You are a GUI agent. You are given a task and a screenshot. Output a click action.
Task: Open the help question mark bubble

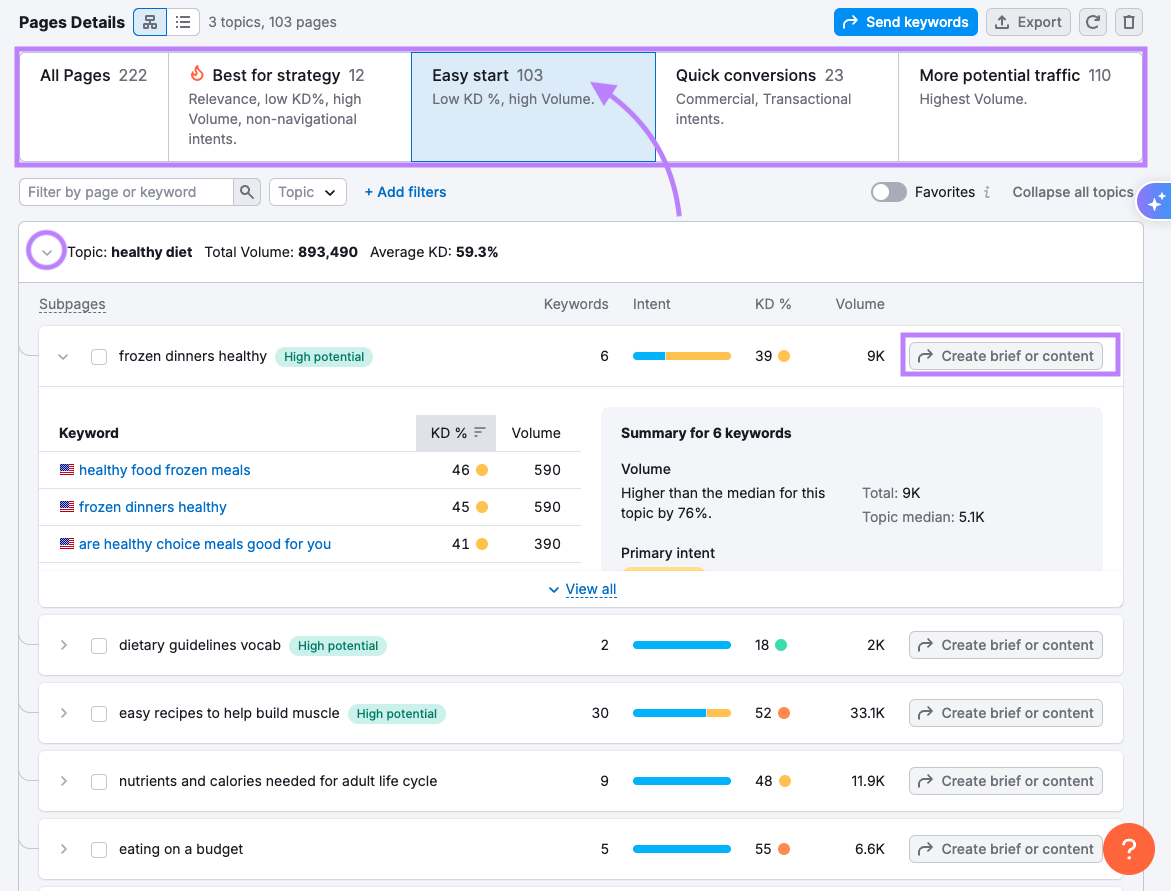(1129, 848)
